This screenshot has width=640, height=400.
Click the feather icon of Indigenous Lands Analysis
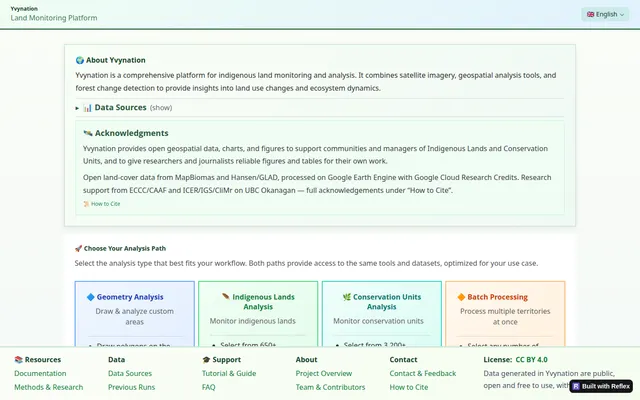coord(226,296)
